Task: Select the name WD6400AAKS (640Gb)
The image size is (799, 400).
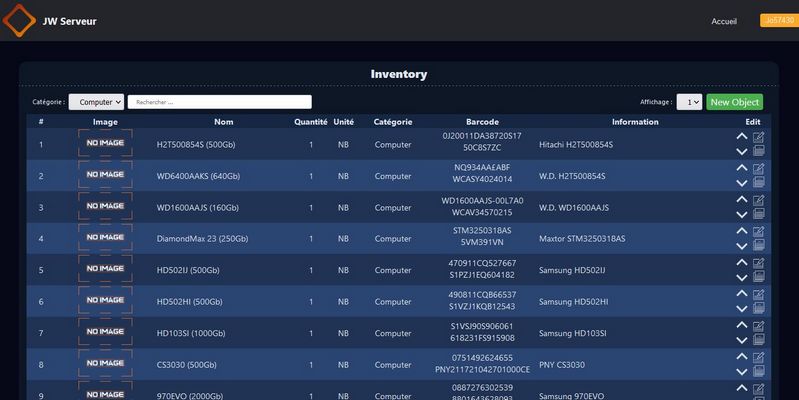Action: click(198, 176)
